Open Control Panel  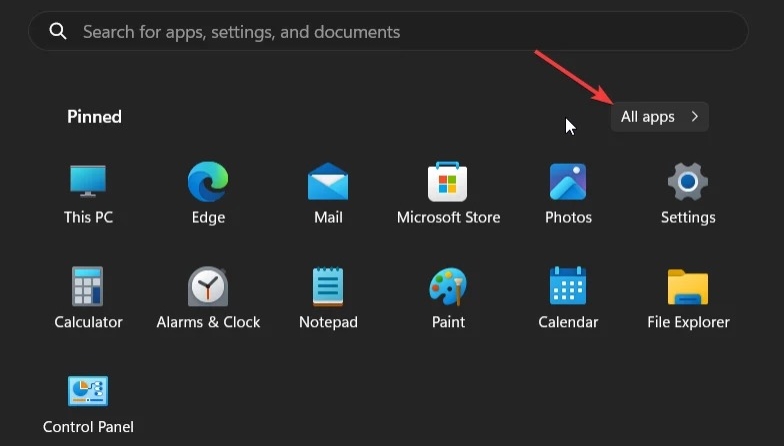click(88, 405)
